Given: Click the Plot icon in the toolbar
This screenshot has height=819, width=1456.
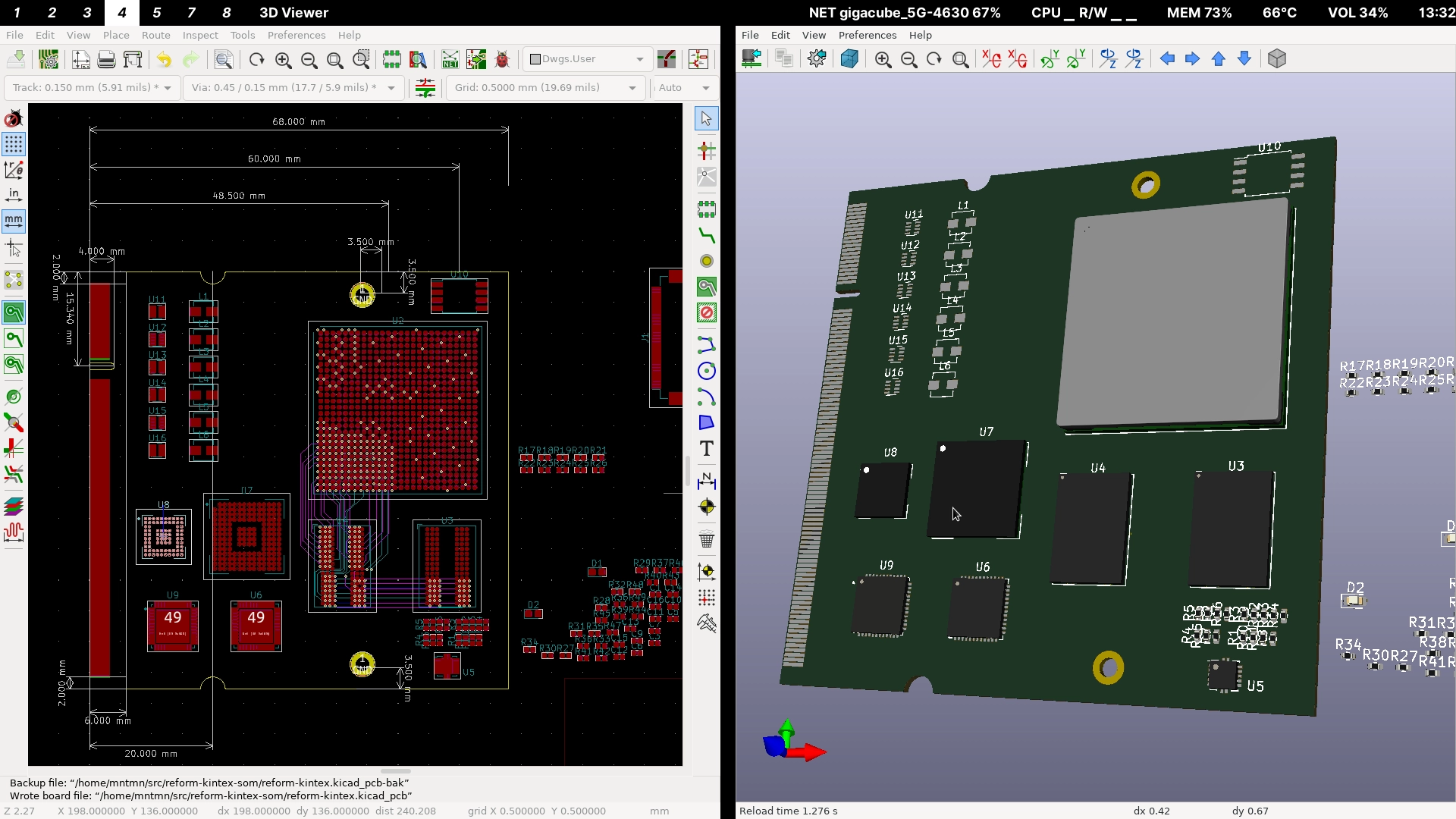Looking at the screenshot, I should pos(133,59).
